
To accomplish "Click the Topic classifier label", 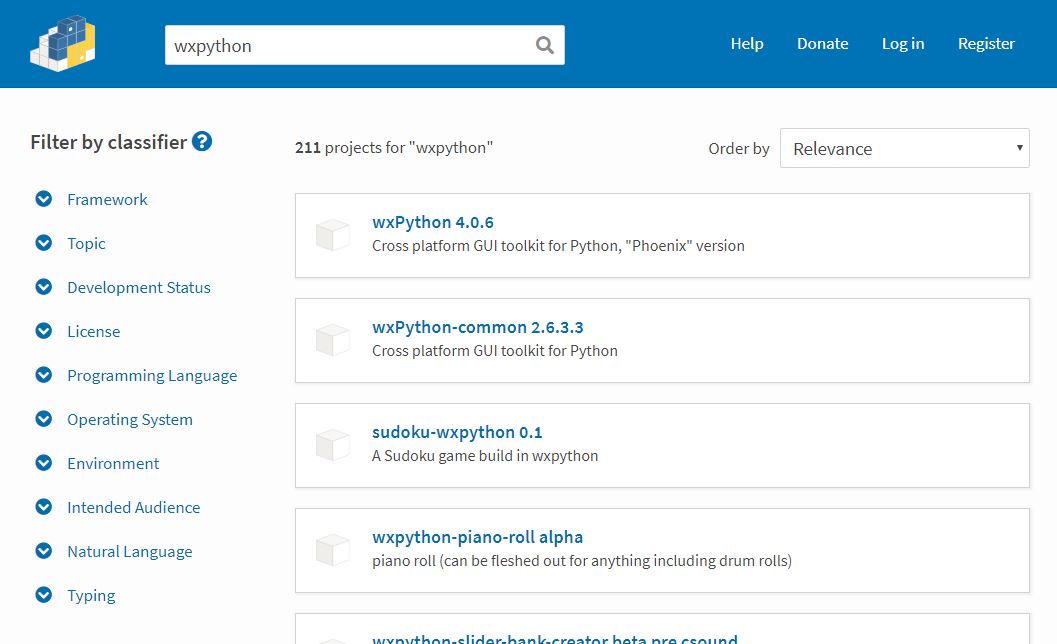I will (86, 243).
